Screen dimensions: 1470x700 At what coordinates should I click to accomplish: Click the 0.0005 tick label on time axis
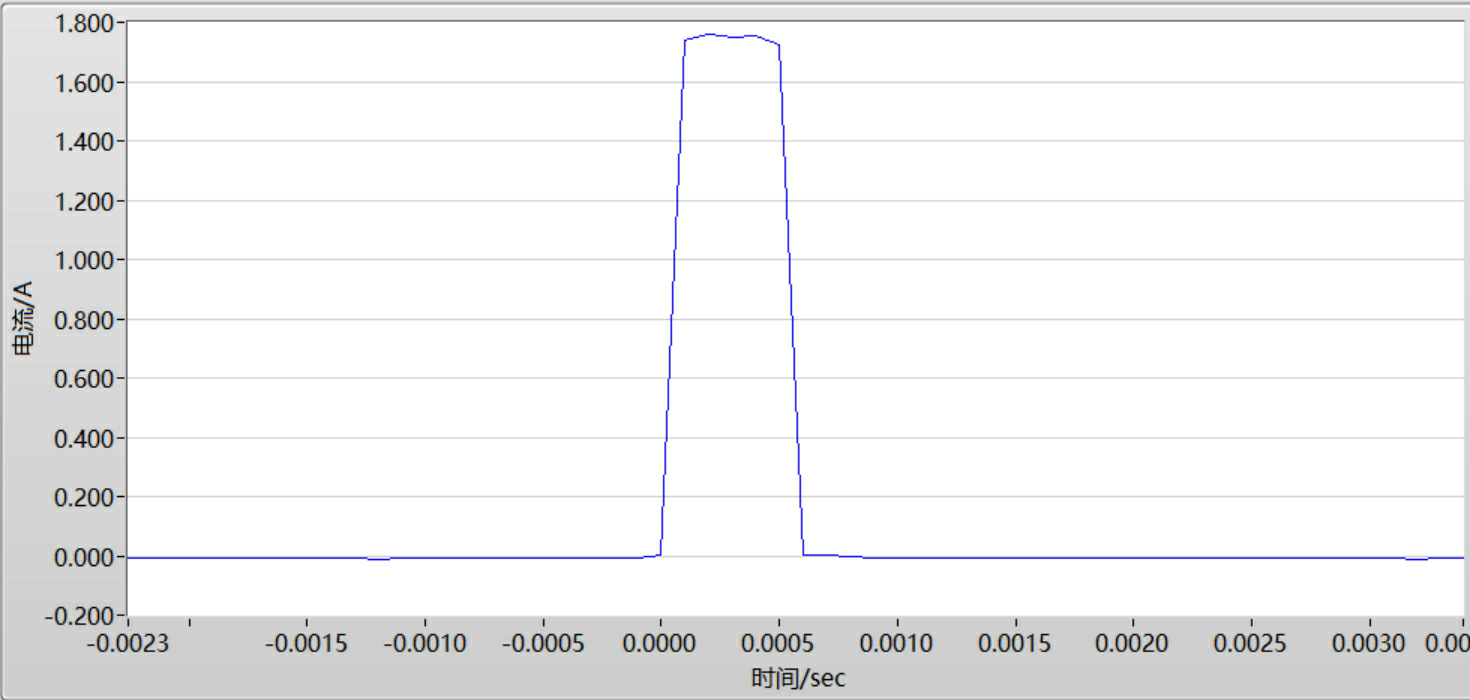point(779,643)
